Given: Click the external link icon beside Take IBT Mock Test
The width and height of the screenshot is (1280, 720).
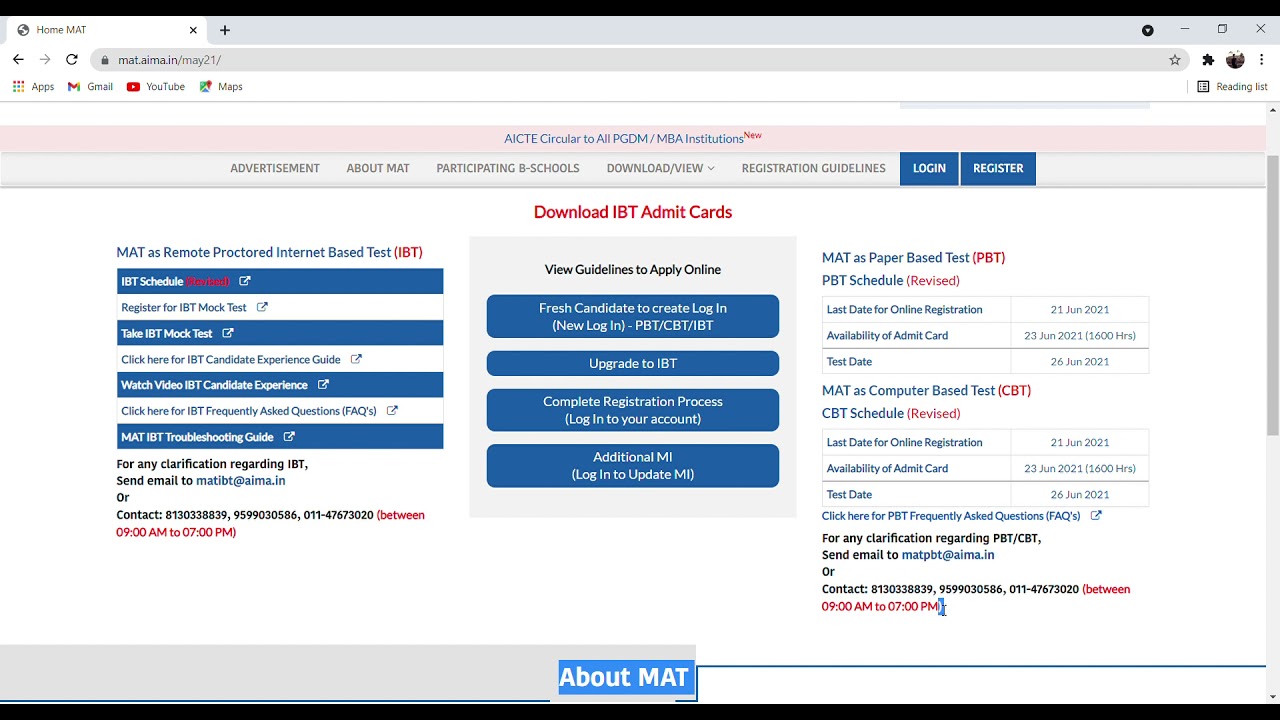Looking at the screenshot, I should point(228,333).
